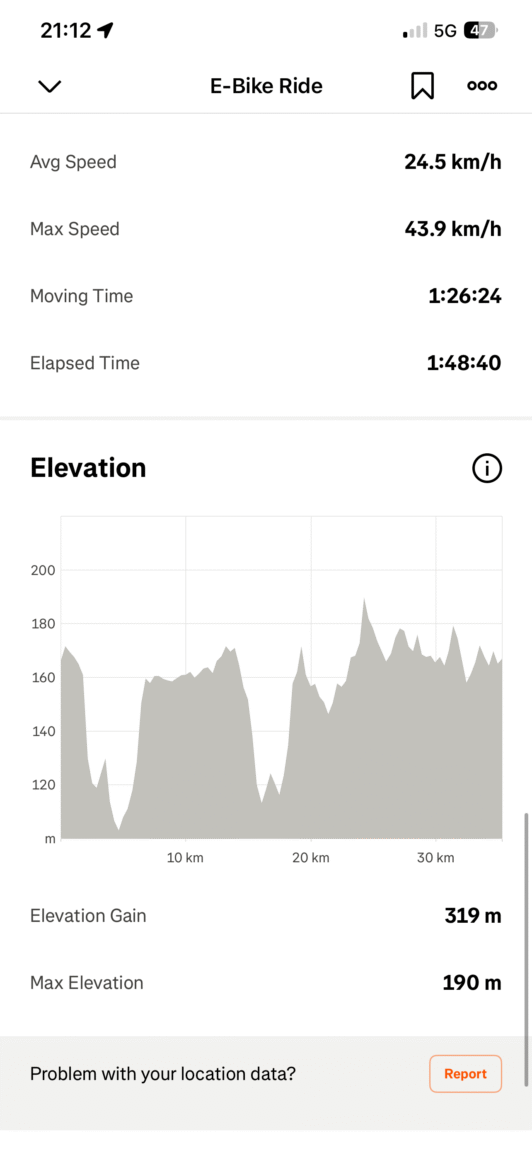Tap the Elevation Gain 319 m row
Viewport: 532px width, 1150px height.
pos(266,915)
